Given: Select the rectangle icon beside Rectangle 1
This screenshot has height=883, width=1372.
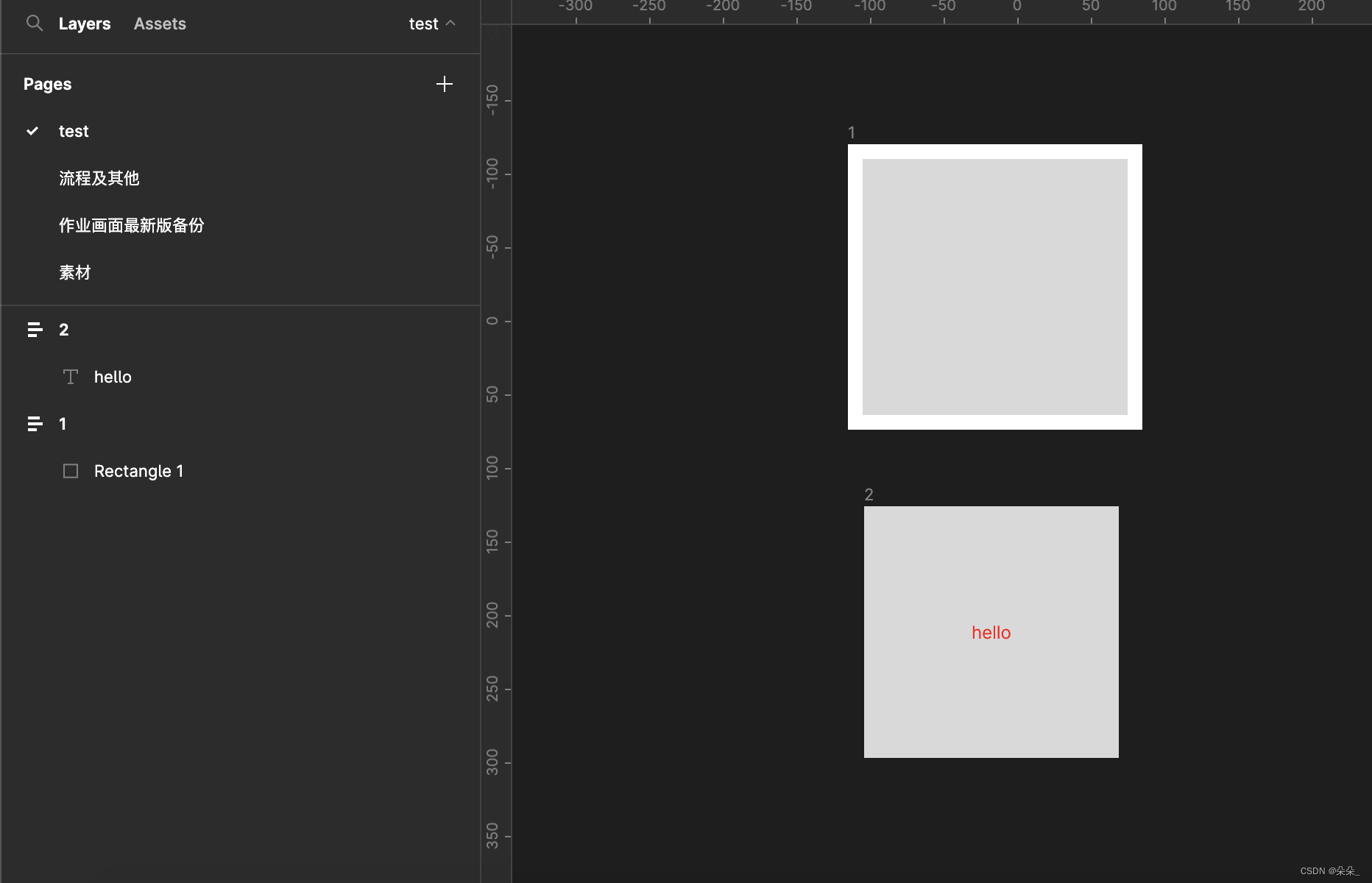Looking at the screenshot, I should tap(71, 470).
